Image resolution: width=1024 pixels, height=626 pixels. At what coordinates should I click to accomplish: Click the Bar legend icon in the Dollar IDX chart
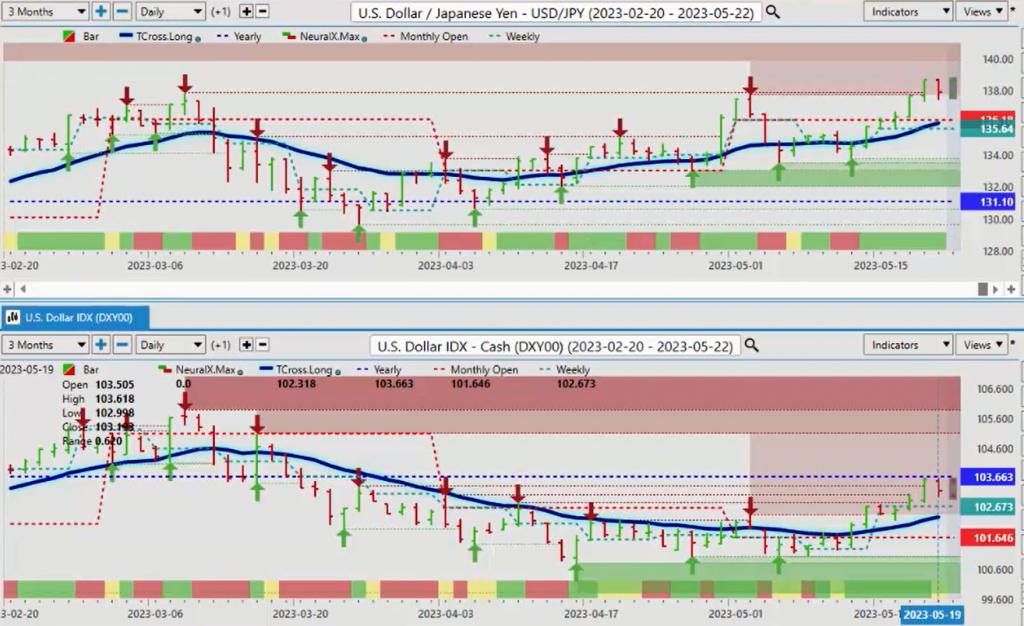69,369
